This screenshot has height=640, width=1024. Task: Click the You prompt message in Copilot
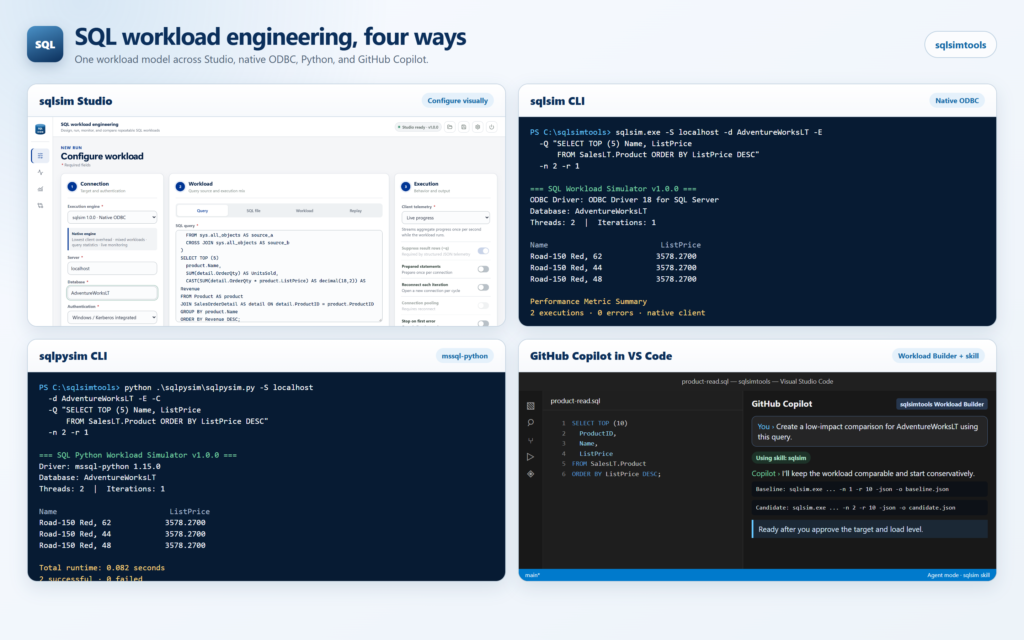[869, 432]
